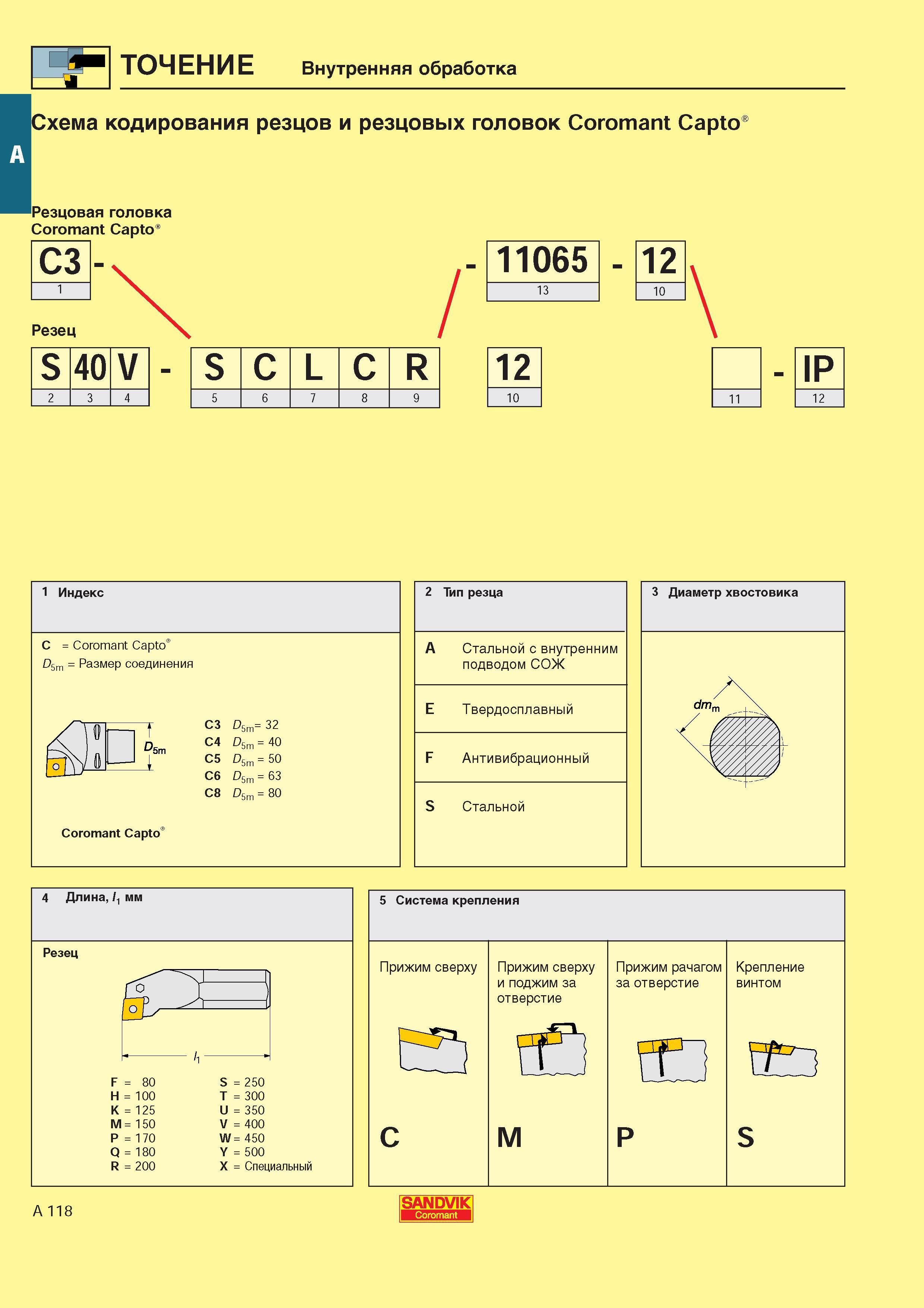This screenshot has width=924, height=1308.
Task: Click the "Крепление винтом" label
Action: tap(770, 974)
